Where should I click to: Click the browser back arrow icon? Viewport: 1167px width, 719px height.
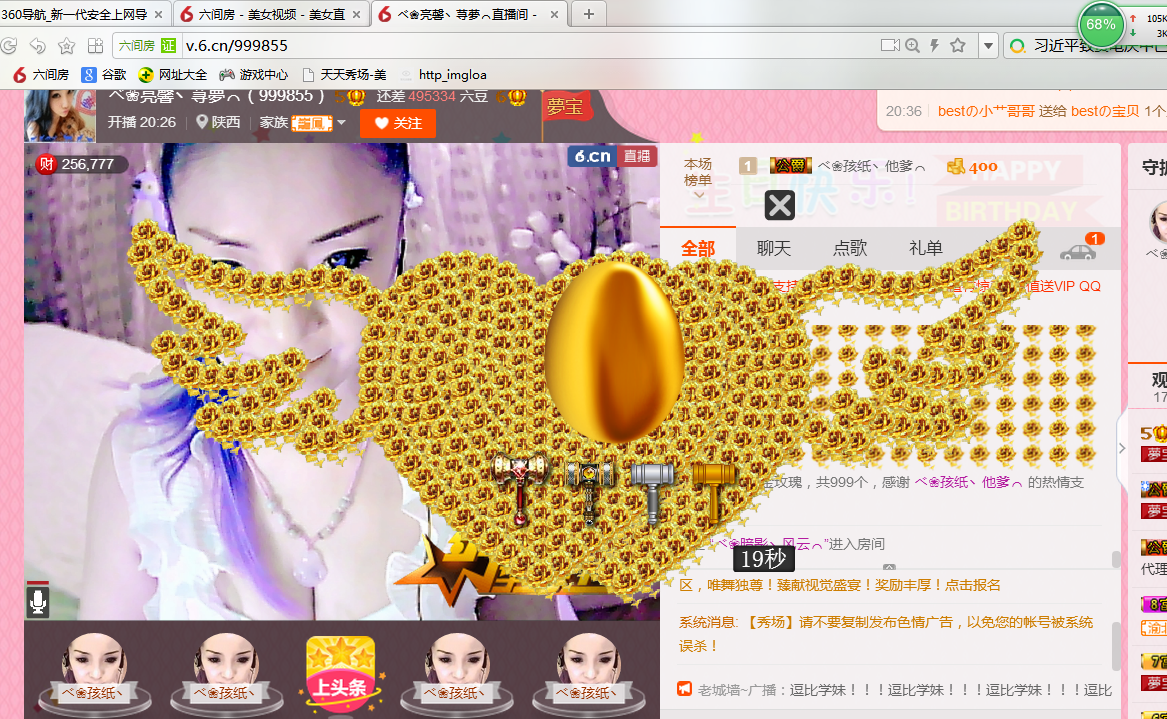(x=38, y=45)
